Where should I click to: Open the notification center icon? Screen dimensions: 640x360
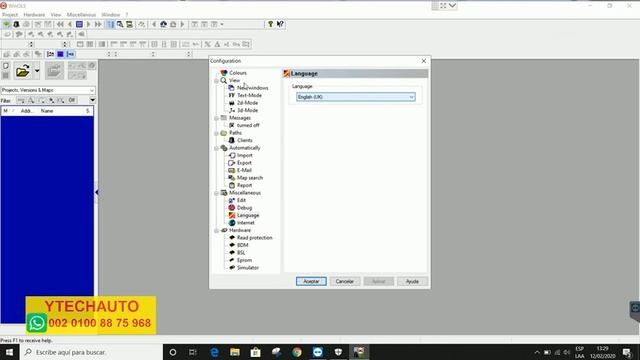627,352
